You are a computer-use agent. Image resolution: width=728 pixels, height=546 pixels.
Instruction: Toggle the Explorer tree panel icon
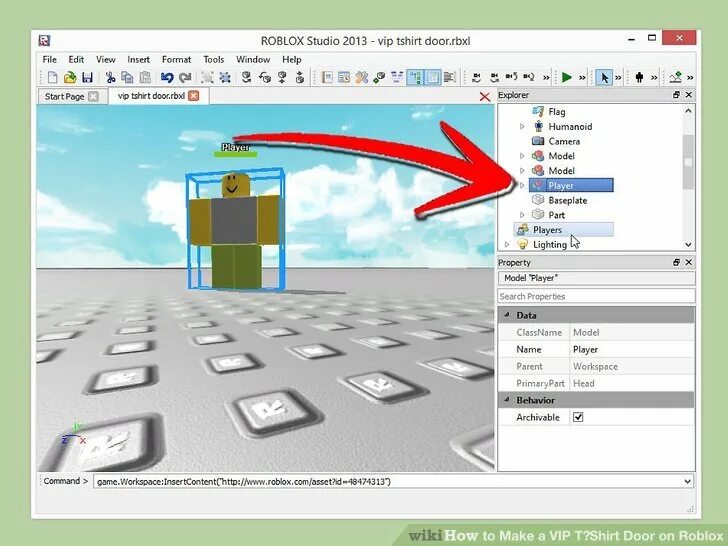coord(415,77)
